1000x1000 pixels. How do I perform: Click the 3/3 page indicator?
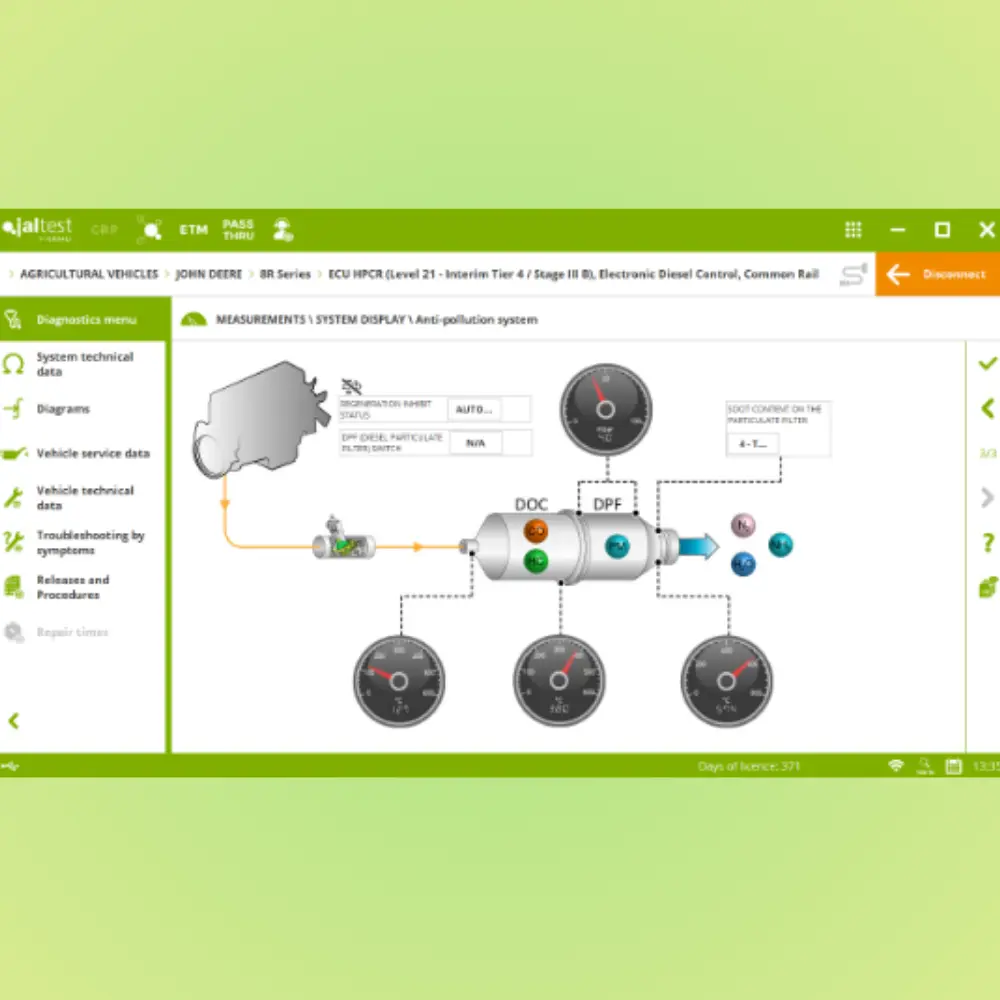coord(988,453)
